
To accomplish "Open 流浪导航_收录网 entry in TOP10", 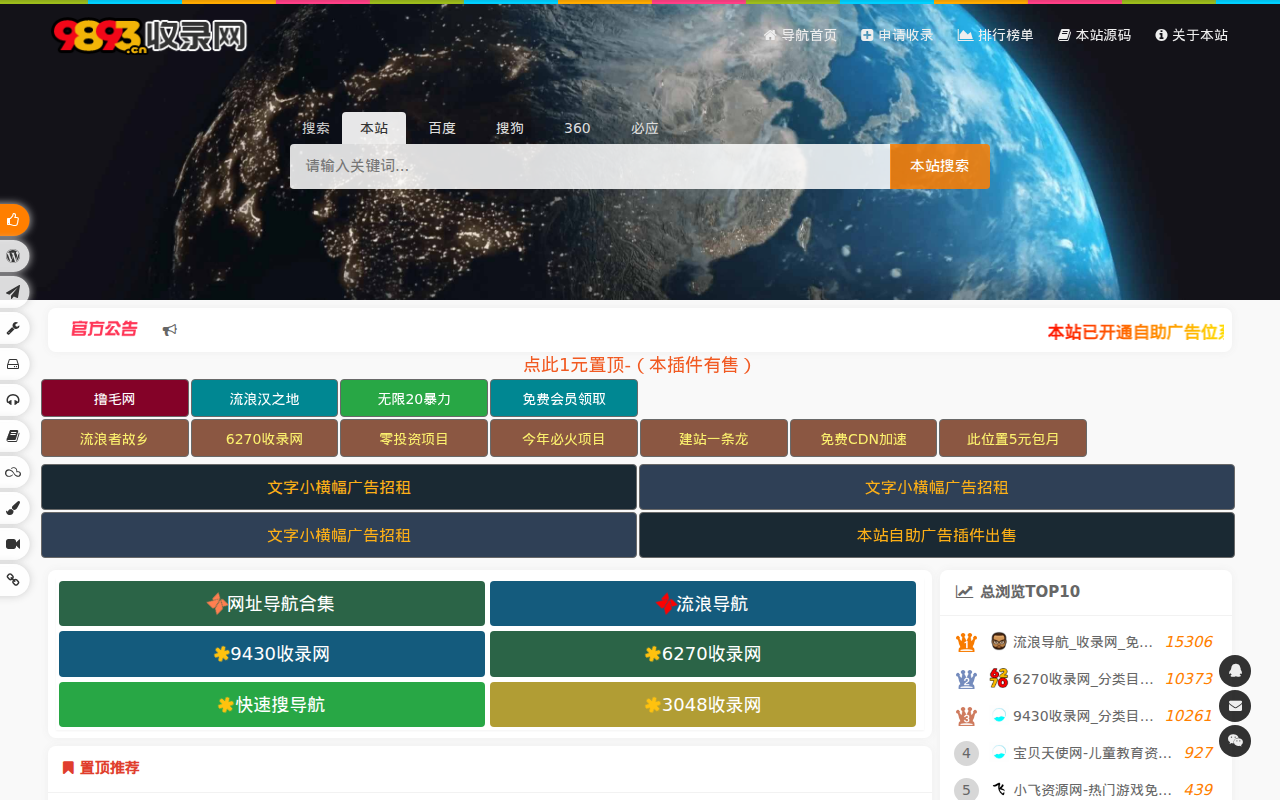I will [1083, 642].
